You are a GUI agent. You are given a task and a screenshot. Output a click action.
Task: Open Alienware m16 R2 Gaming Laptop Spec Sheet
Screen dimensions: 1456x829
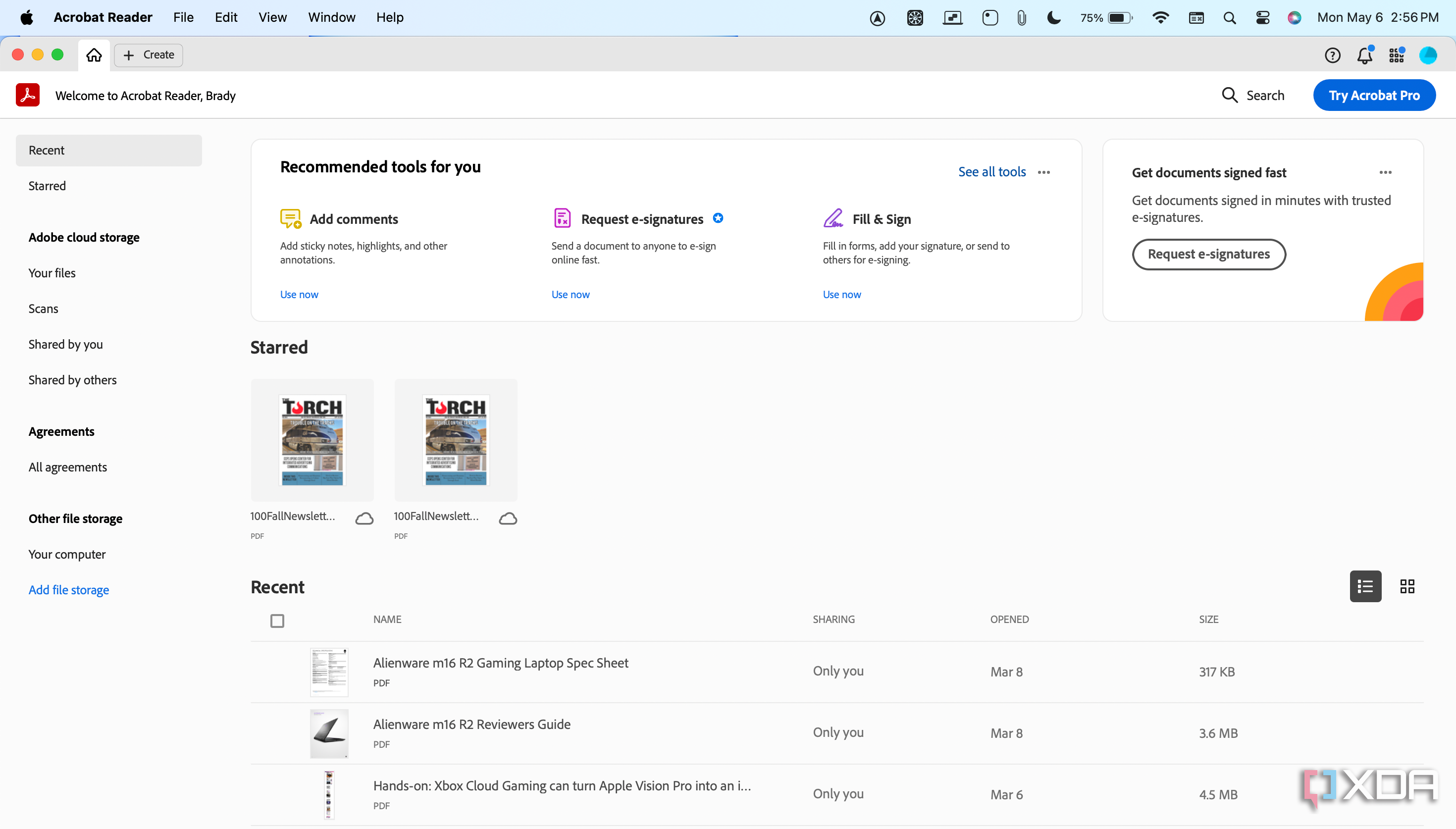coord(501,663)
